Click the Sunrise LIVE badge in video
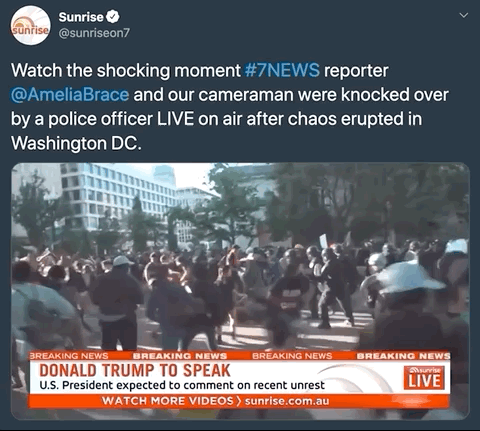The height and width of the screenshot is (431, 480). [x=424, y=377]
